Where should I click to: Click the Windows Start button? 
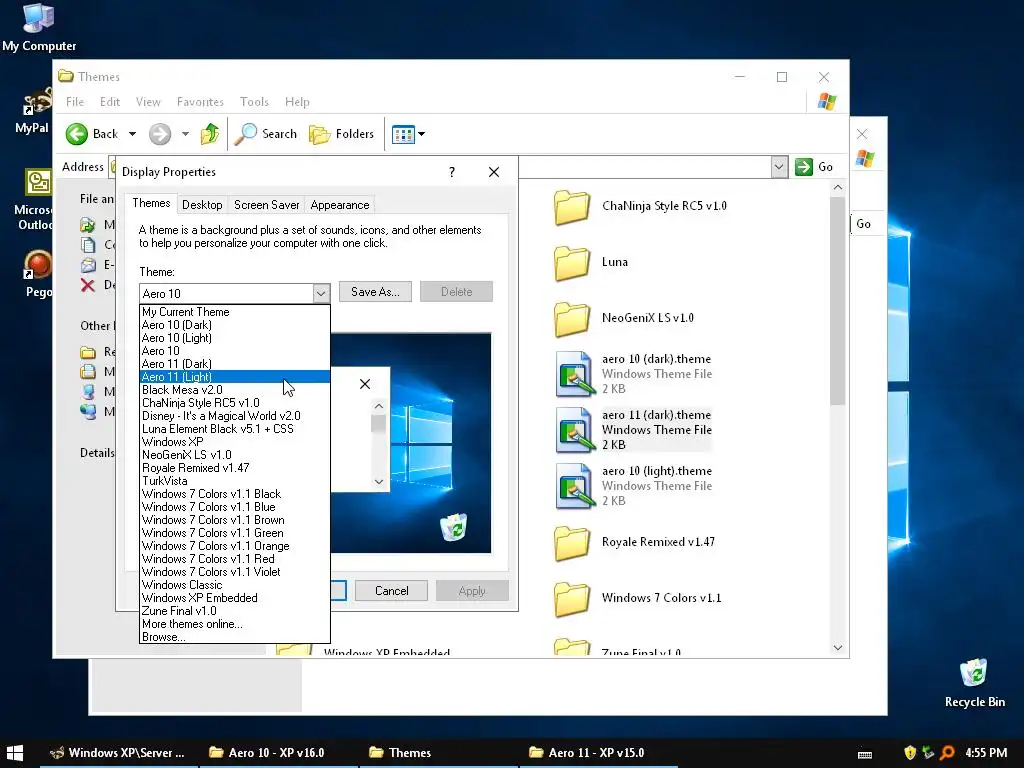pyautogui.click(x=14, y=753)
